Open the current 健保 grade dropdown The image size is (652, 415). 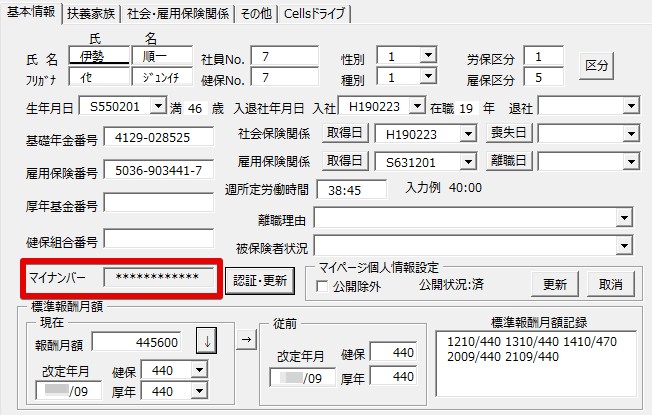200,370
